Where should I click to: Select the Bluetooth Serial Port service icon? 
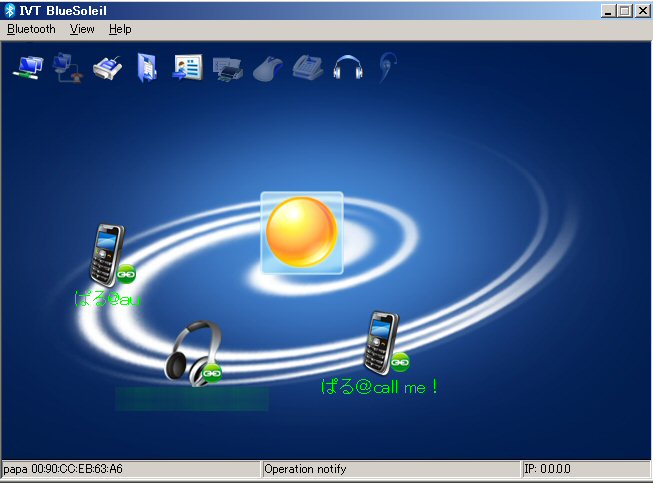pos(107,68)
